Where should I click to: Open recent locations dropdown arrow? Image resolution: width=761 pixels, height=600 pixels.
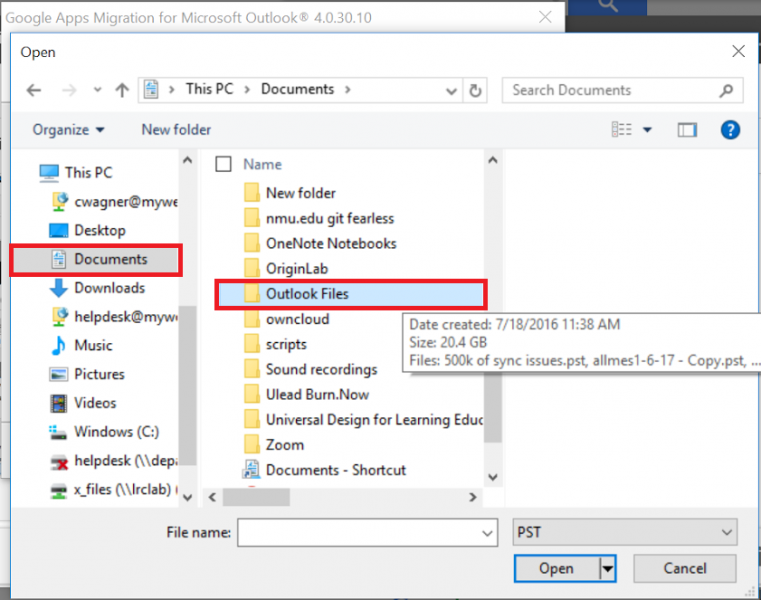point(98,90)
